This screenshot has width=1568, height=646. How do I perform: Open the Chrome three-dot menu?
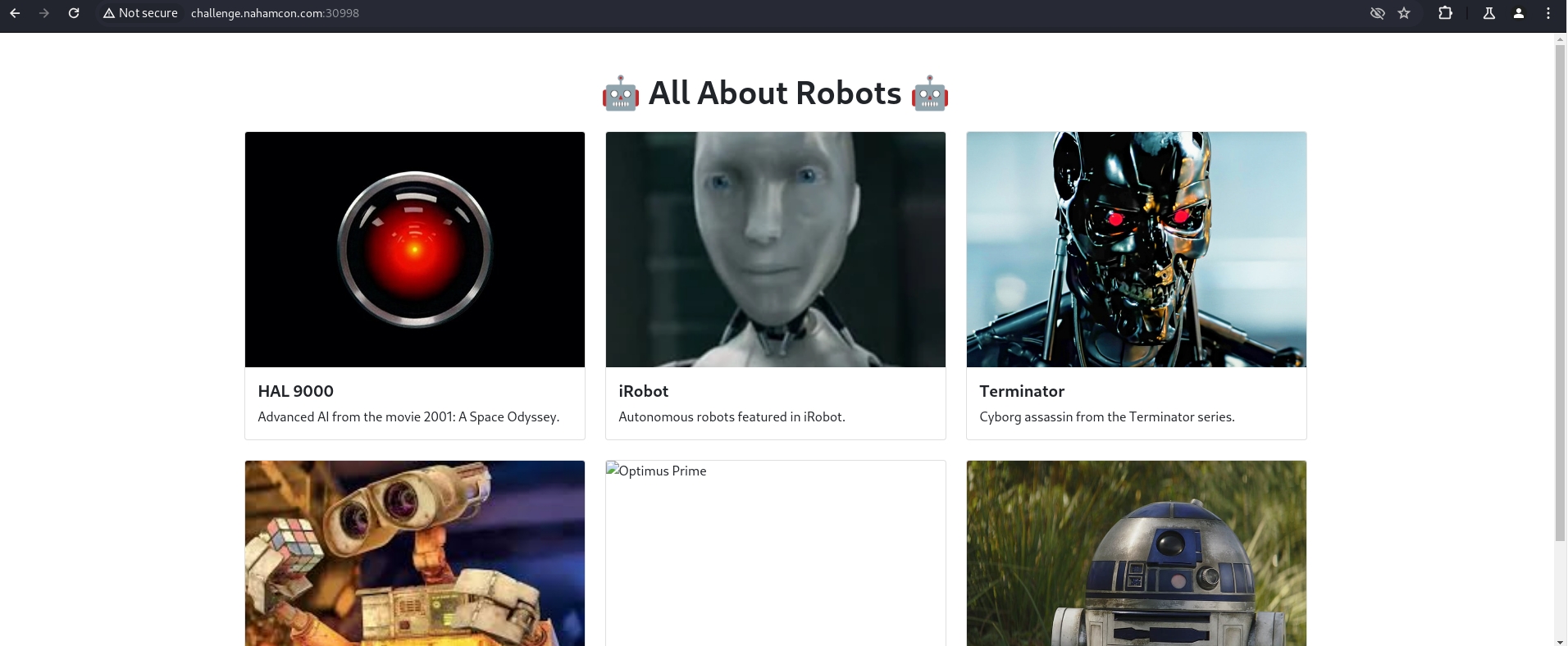coord(1547,13)
